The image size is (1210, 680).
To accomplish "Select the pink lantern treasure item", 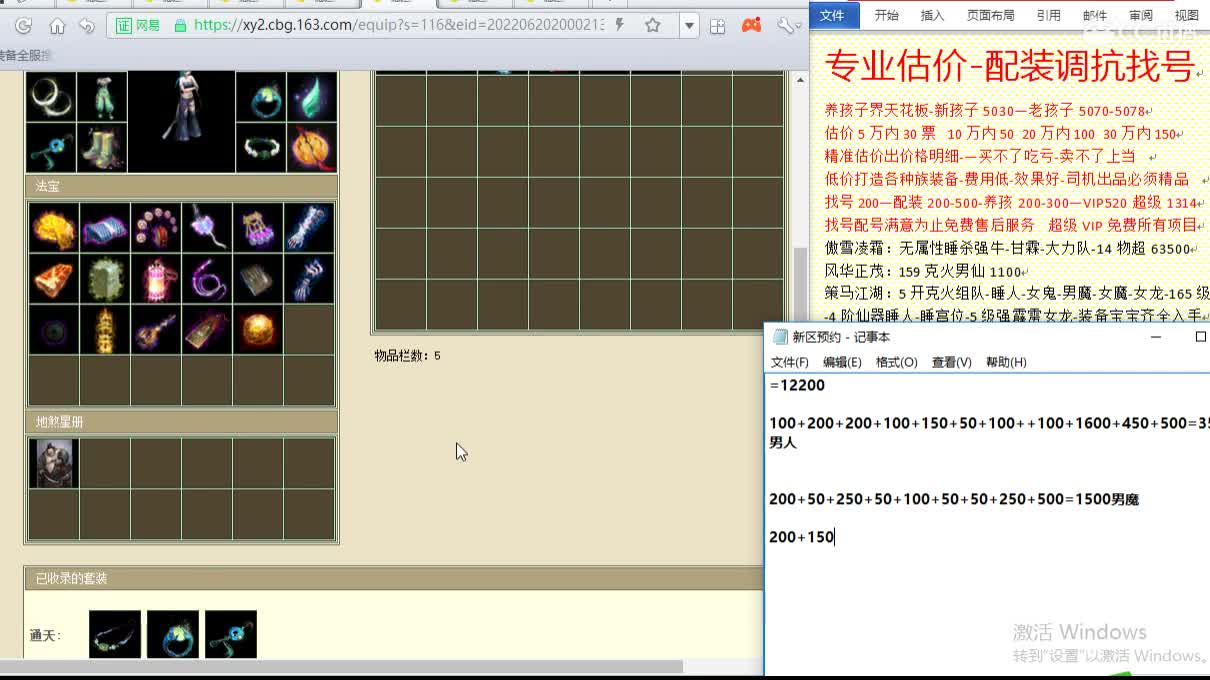I will pos(156,278).
